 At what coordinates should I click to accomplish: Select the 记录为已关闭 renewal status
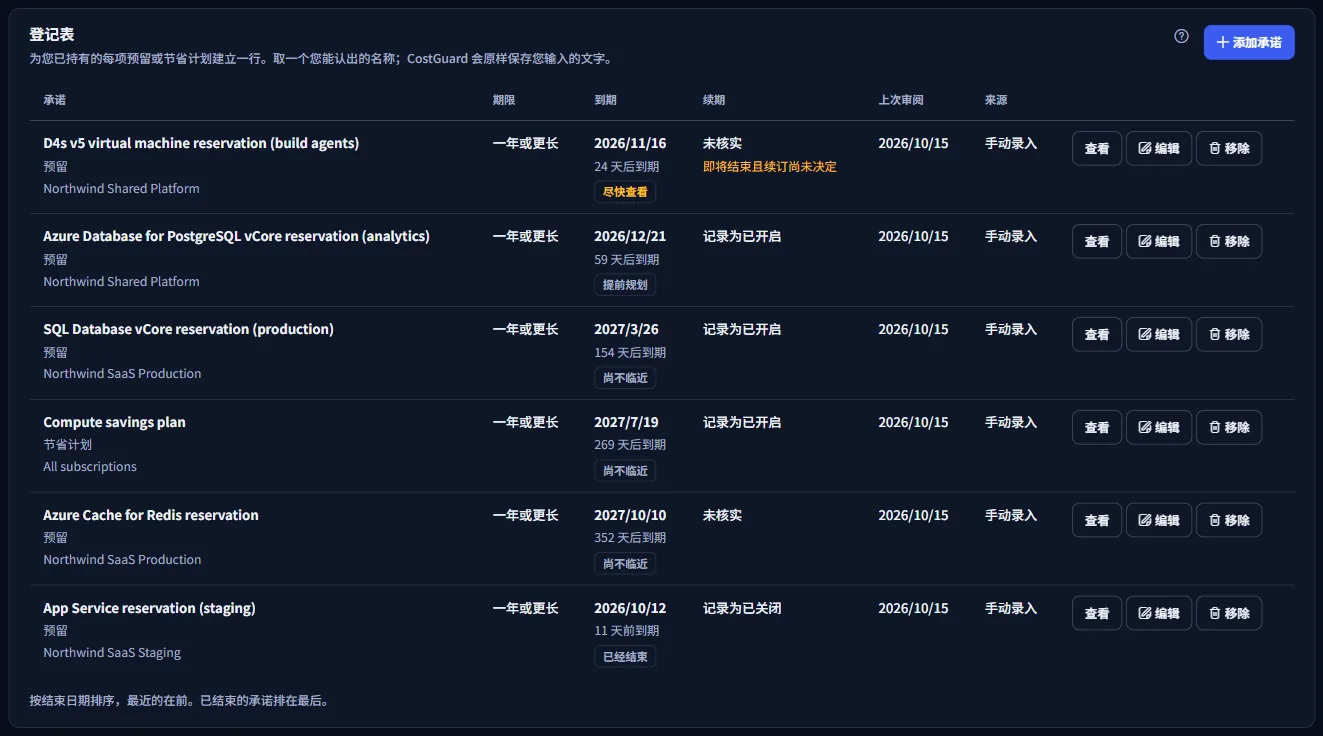click(742, 608)
